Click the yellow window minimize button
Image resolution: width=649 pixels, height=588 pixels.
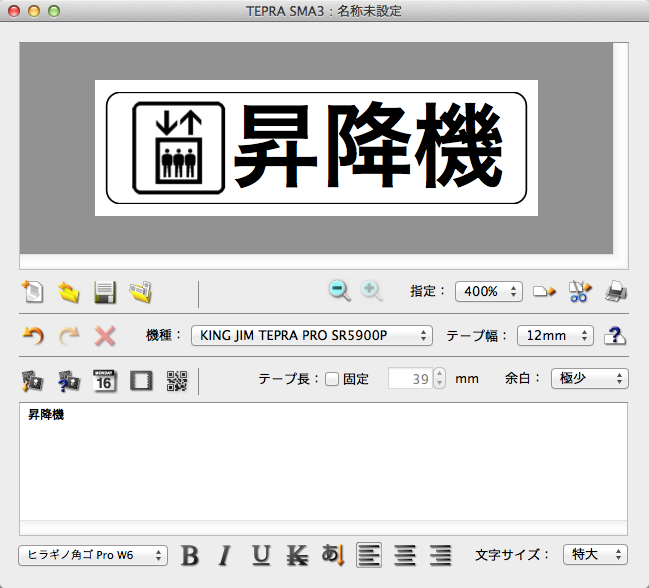[34, 11]
